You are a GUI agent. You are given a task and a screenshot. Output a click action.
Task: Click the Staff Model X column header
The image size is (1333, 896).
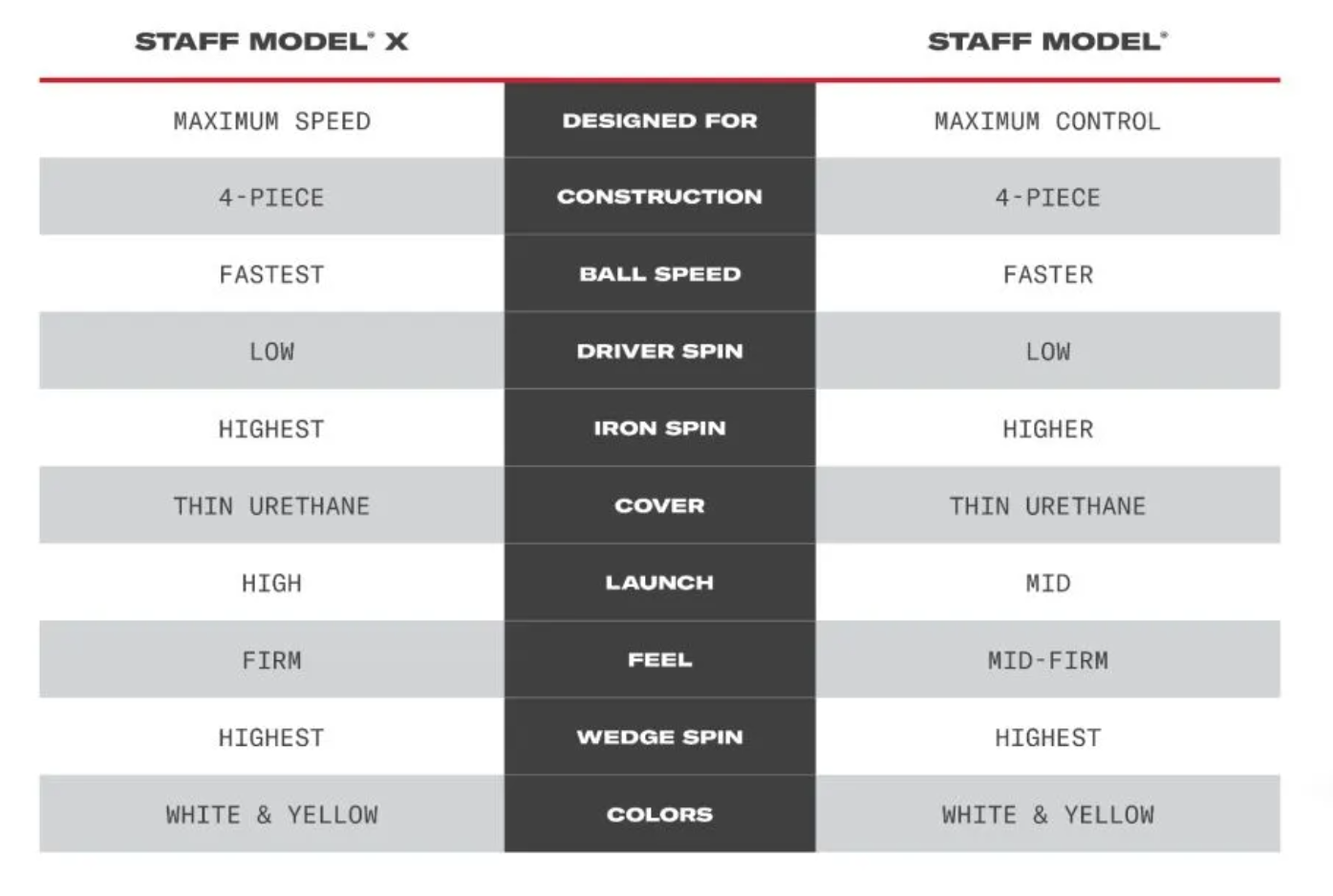[271, 42]
